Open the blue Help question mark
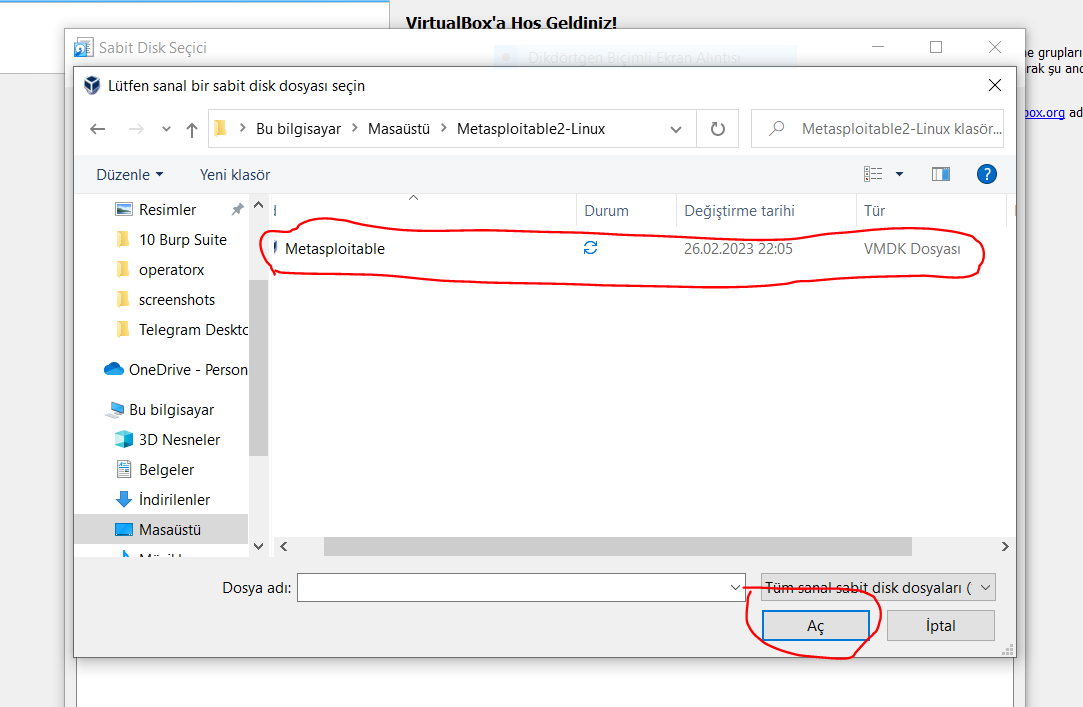Image resolution: width=1083 pixels, height=707 pixels. (986, 174)
